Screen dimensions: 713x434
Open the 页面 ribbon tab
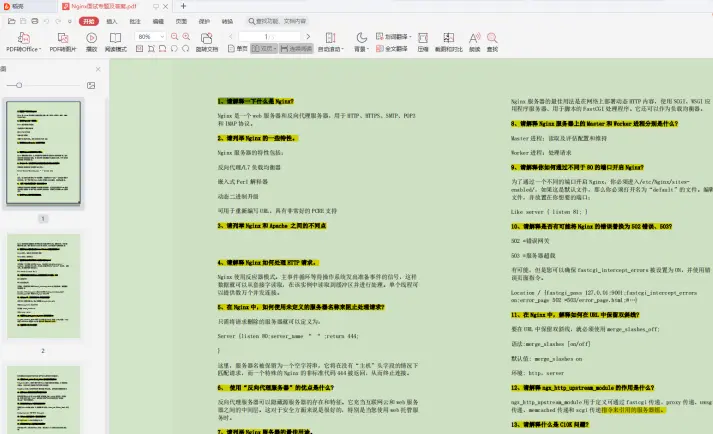pos(181,21)
